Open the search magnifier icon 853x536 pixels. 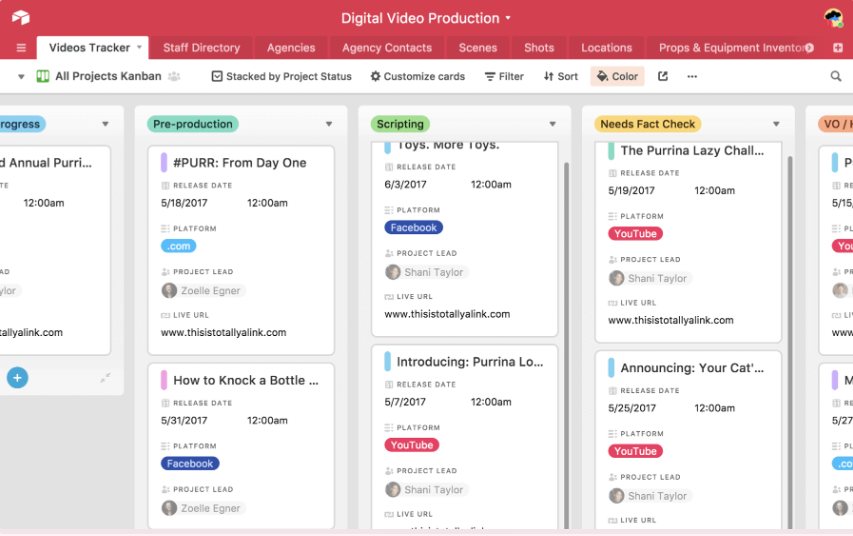[836, 76]
